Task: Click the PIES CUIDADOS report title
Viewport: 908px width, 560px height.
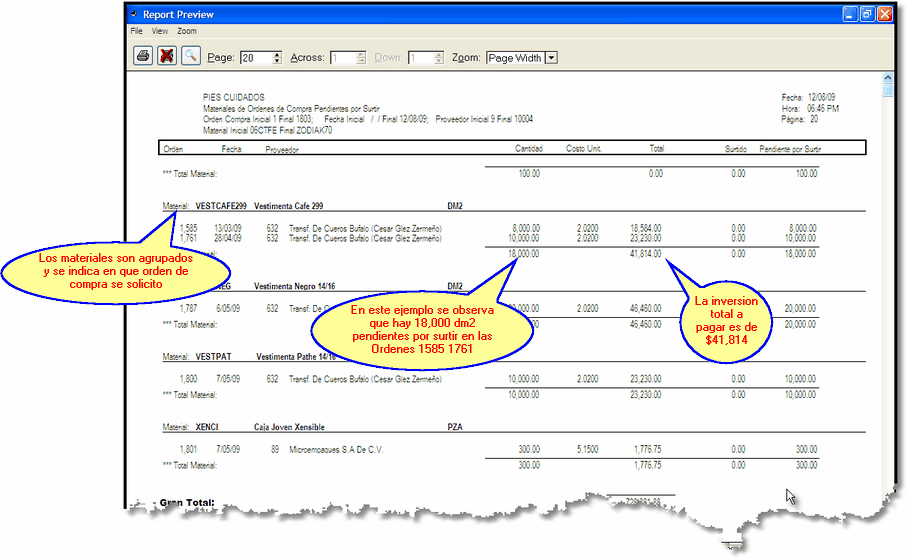Action: pos(233,97)
